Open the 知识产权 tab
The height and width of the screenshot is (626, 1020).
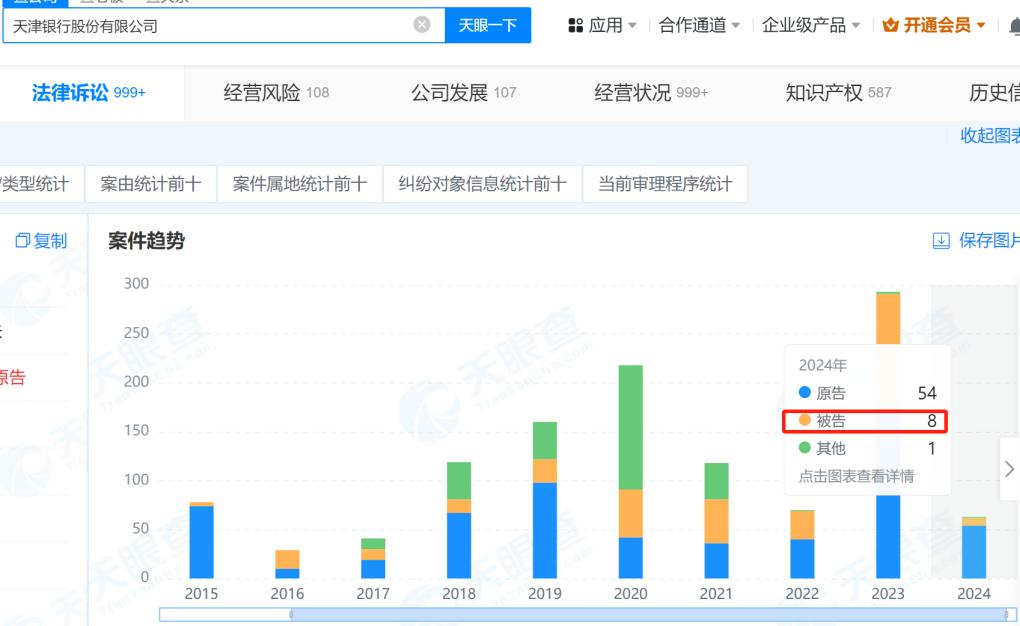point(838,93)
